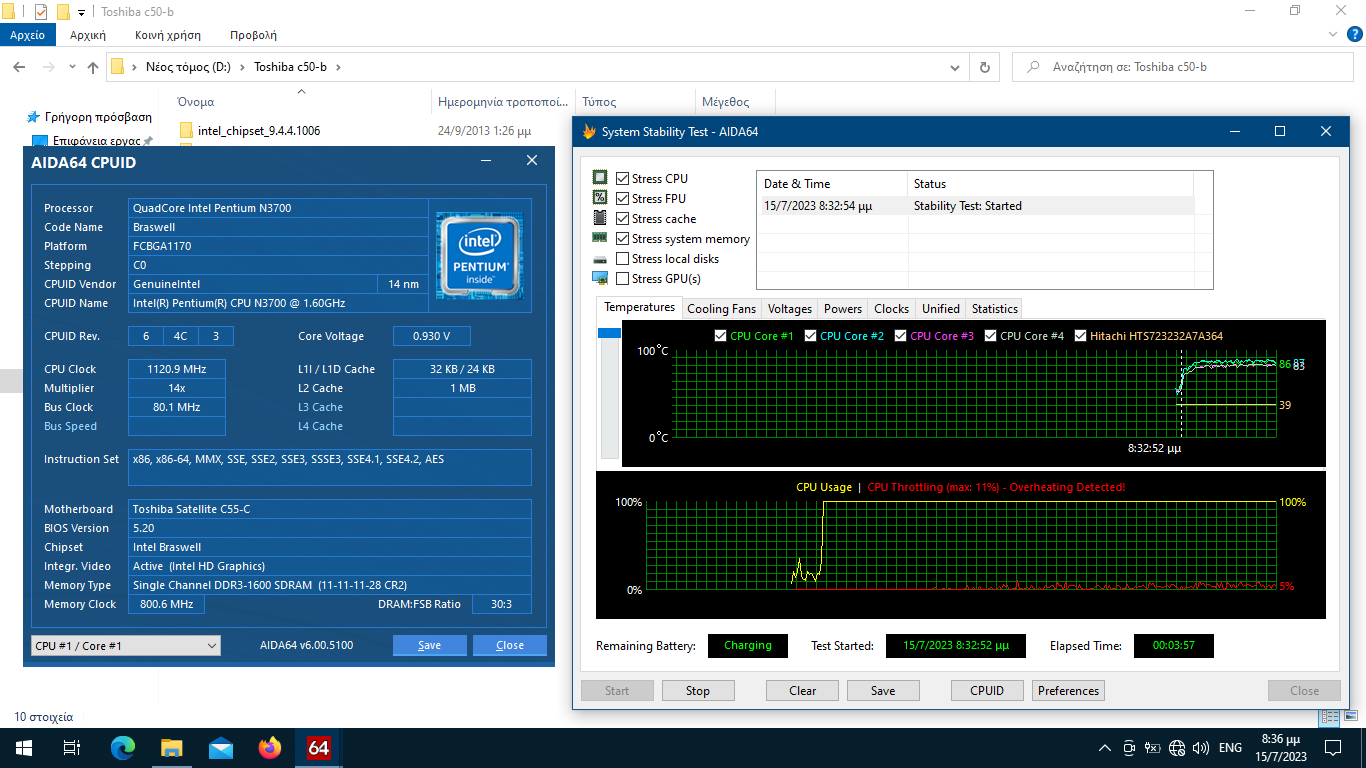Open the Mail app taskbar icon
Screen dimensions: 1366x768
(221, 748)
